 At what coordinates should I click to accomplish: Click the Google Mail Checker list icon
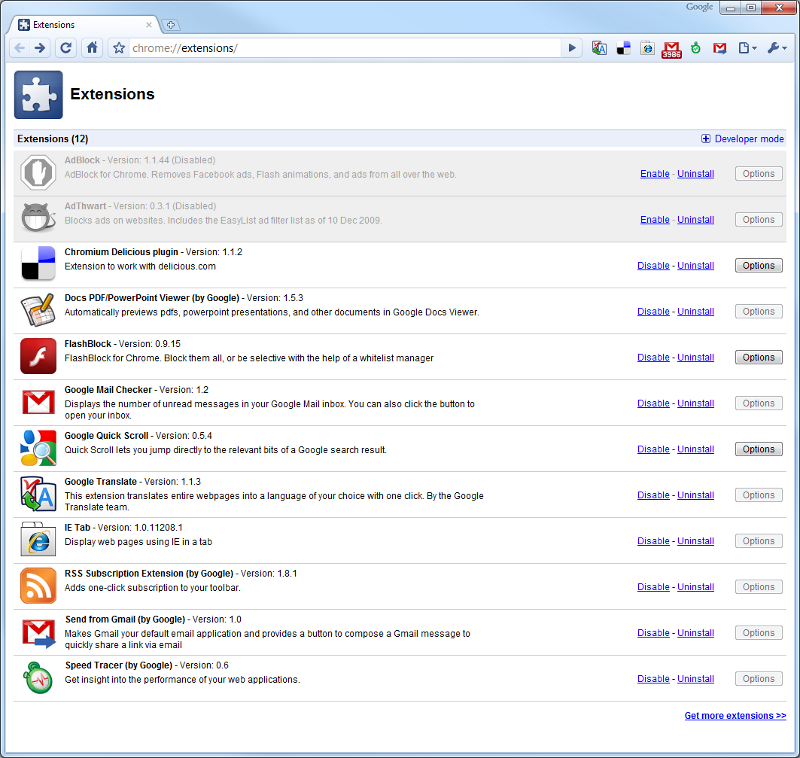click(x=38, y=402)
